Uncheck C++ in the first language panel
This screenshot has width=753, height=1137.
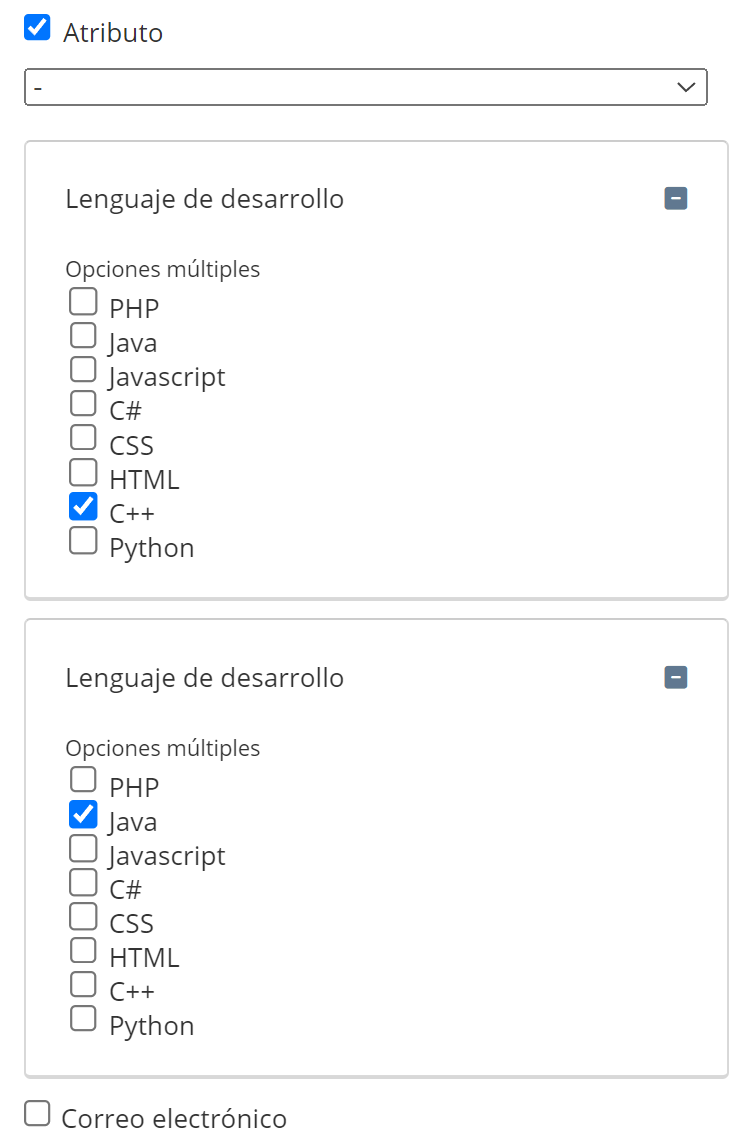pos(83,507)
